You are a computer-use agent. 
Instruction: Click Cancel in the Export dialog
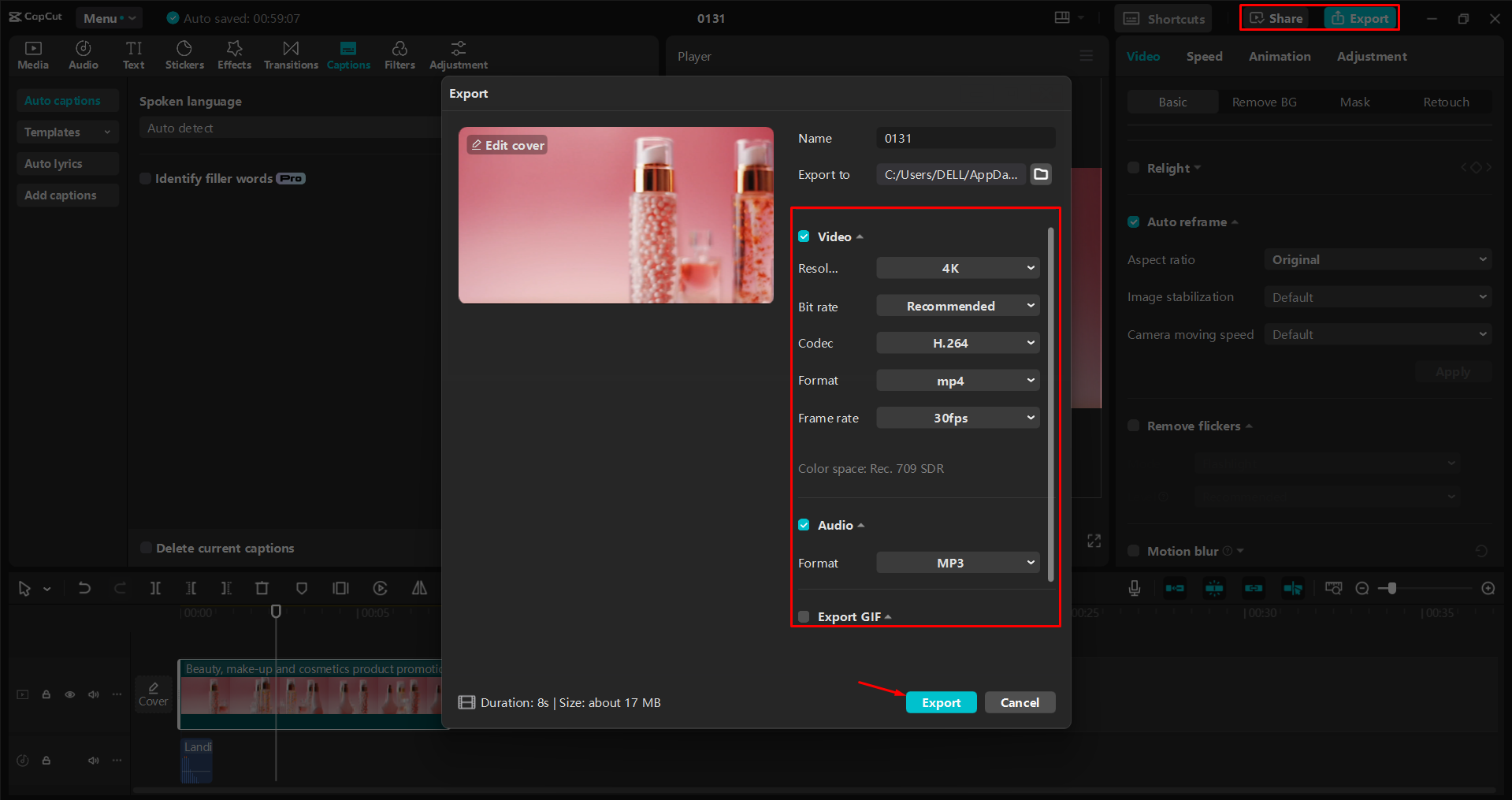click(x=1020, y=702)
